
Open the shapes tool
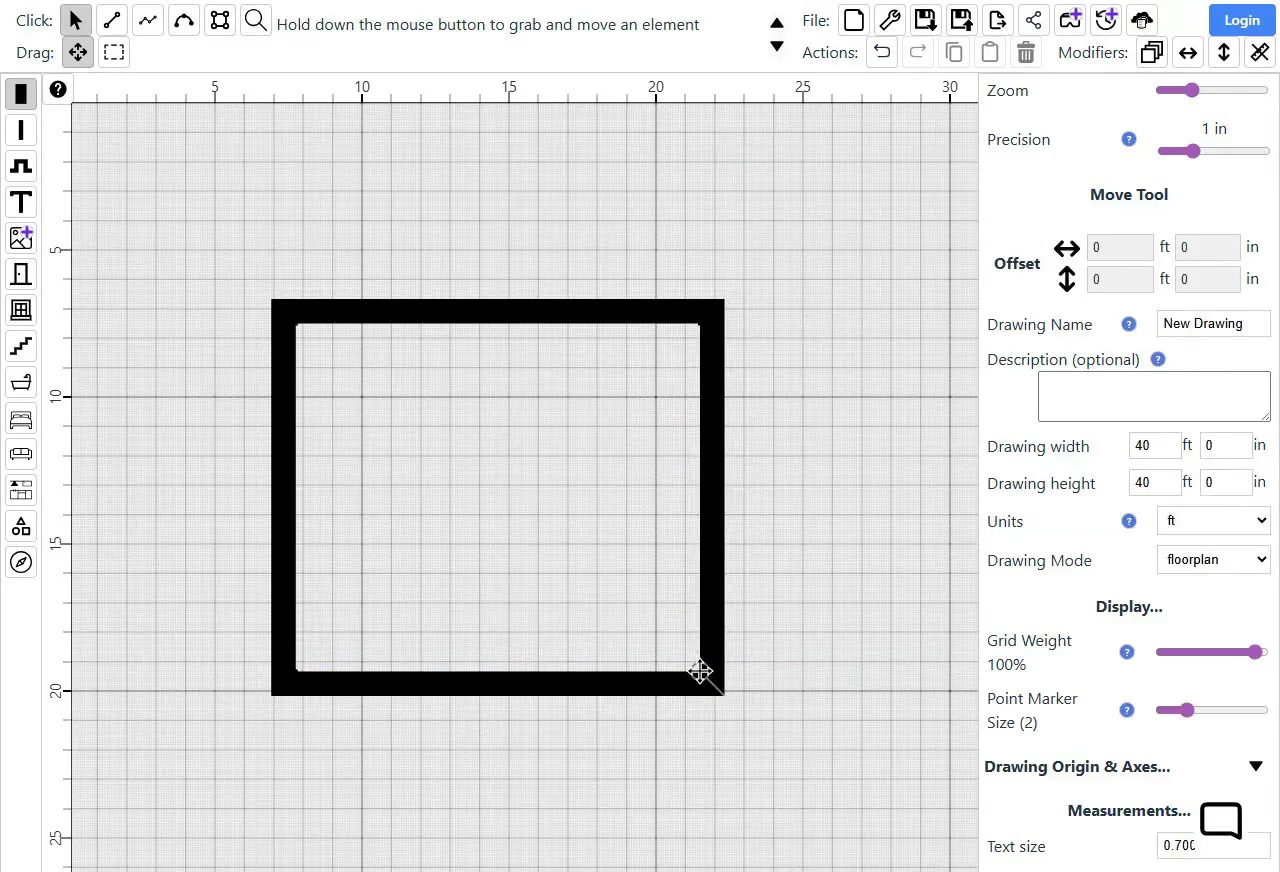21,526
